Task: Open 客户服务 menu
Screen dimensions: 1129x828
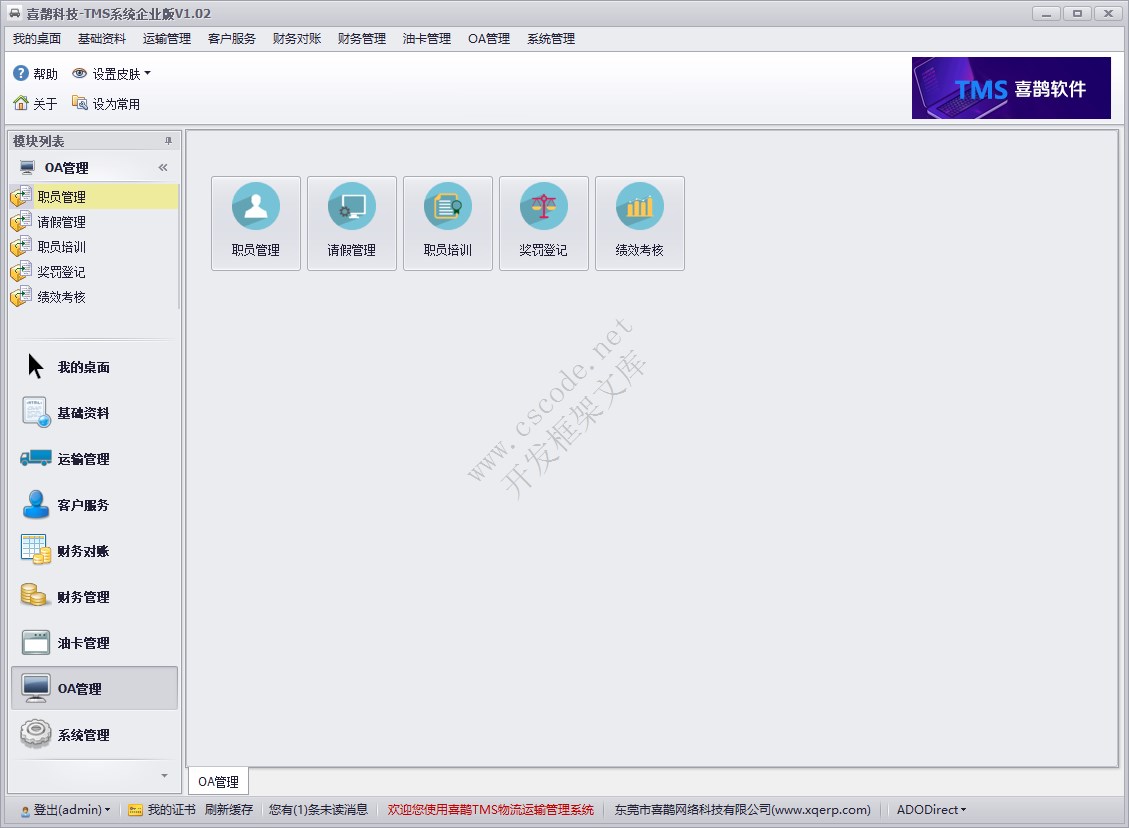Action: tap(232, 39)
